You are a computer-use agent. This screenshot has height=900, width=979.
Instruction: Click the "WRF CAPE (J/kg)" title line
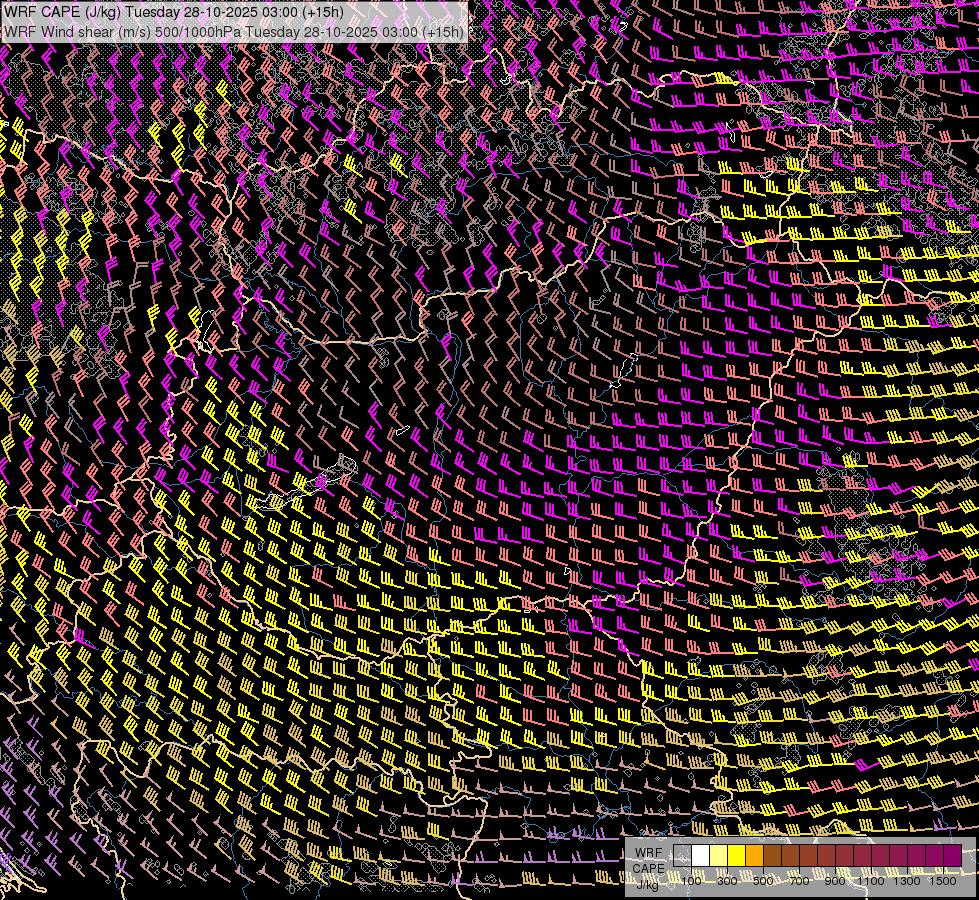[174, 11]
